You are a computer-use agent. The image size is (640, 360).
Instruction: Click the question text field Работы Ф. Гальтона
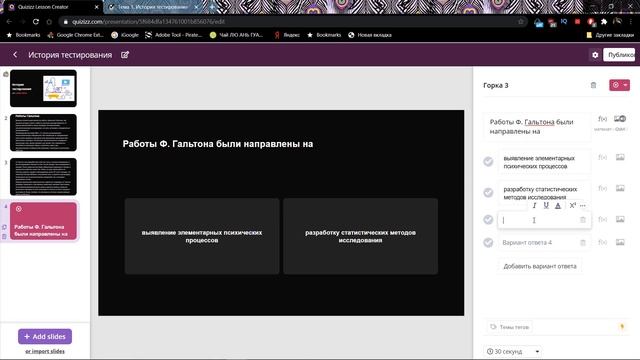(x=537, y=127)
